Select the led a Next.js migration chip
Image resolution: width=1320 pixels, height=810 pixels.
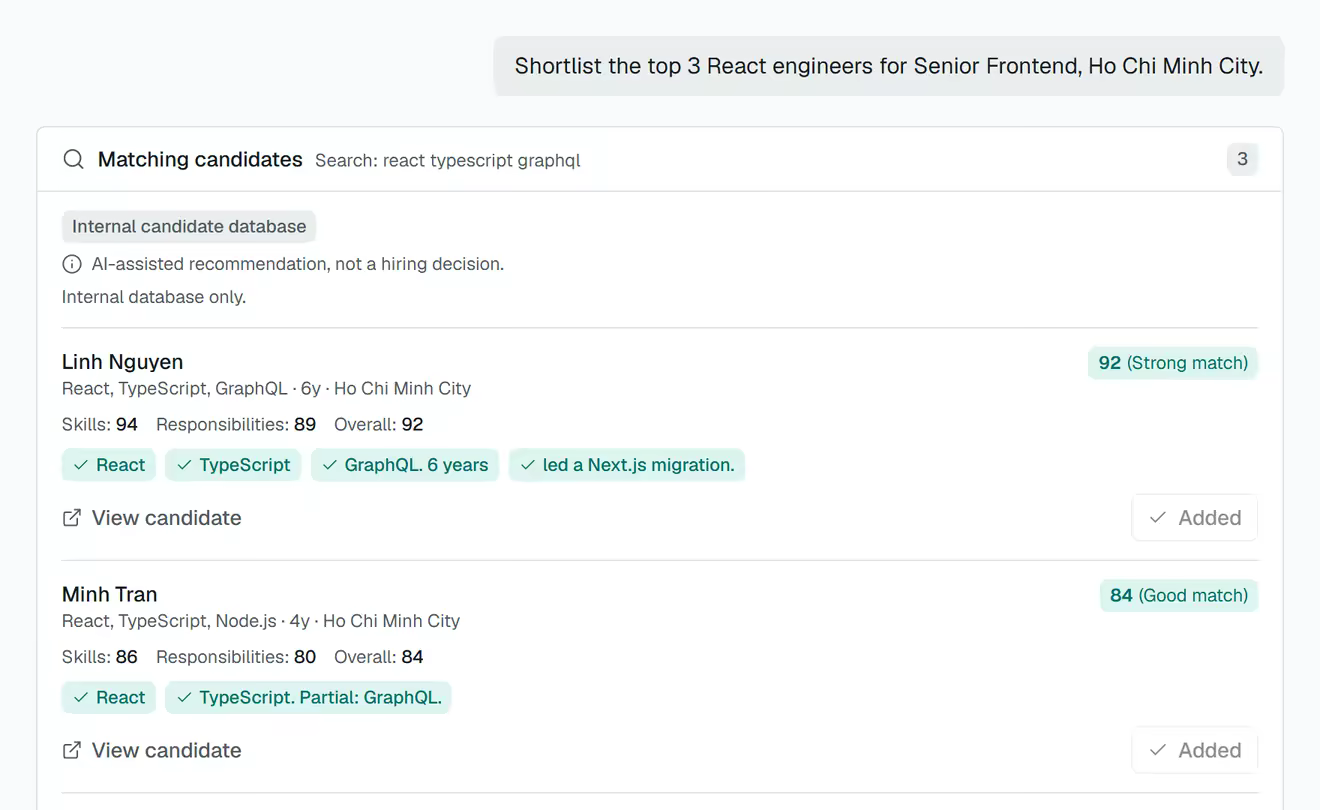pos(627,465)
